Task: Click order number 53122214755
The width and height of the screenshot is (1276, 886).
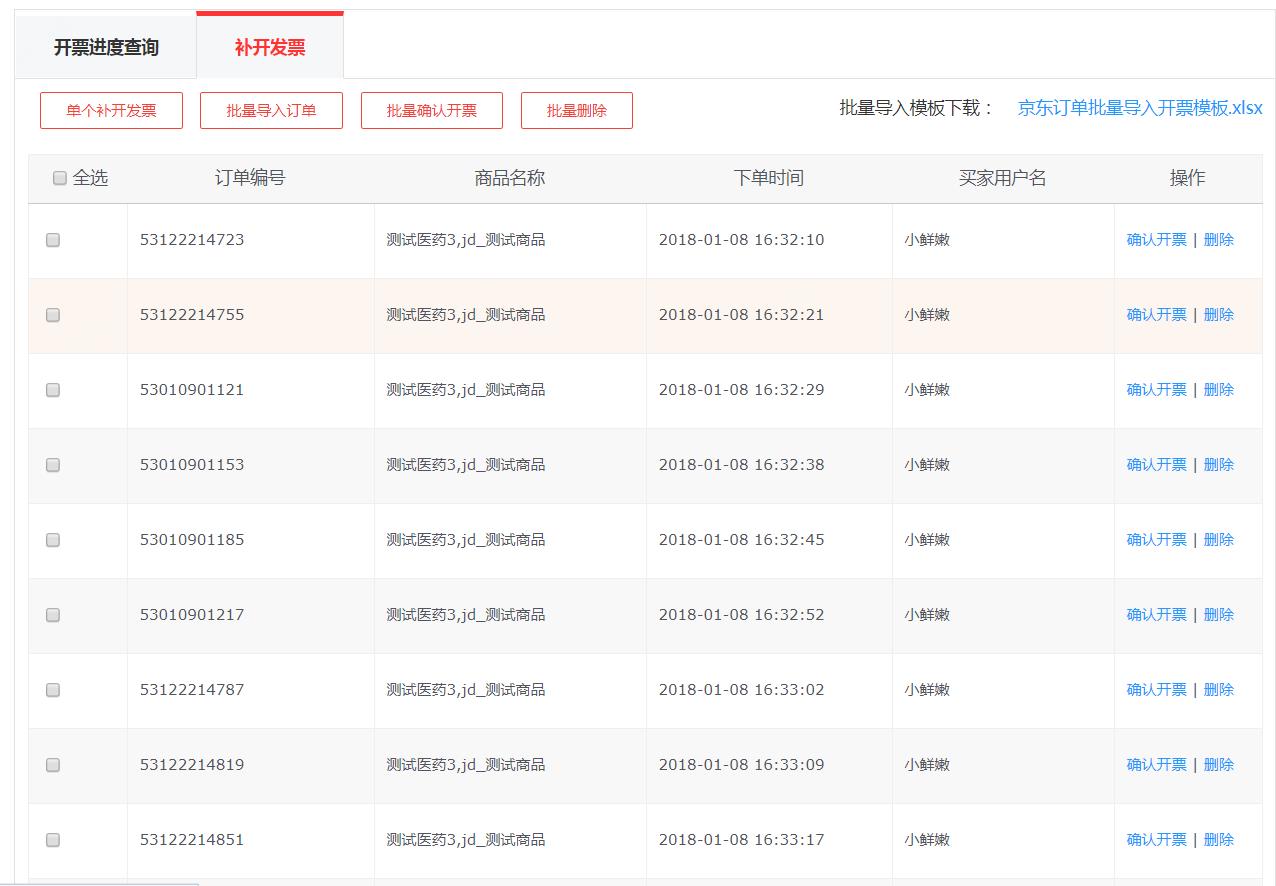Action: 192,315
